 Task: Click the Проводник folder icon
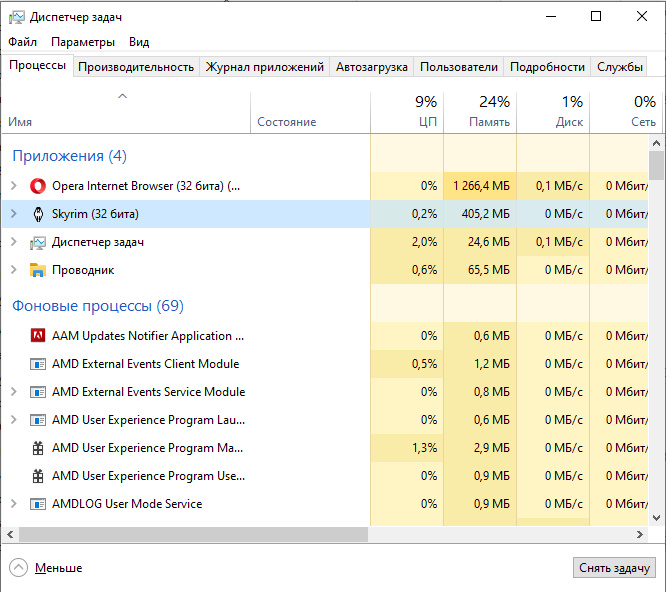click(38, 270)
